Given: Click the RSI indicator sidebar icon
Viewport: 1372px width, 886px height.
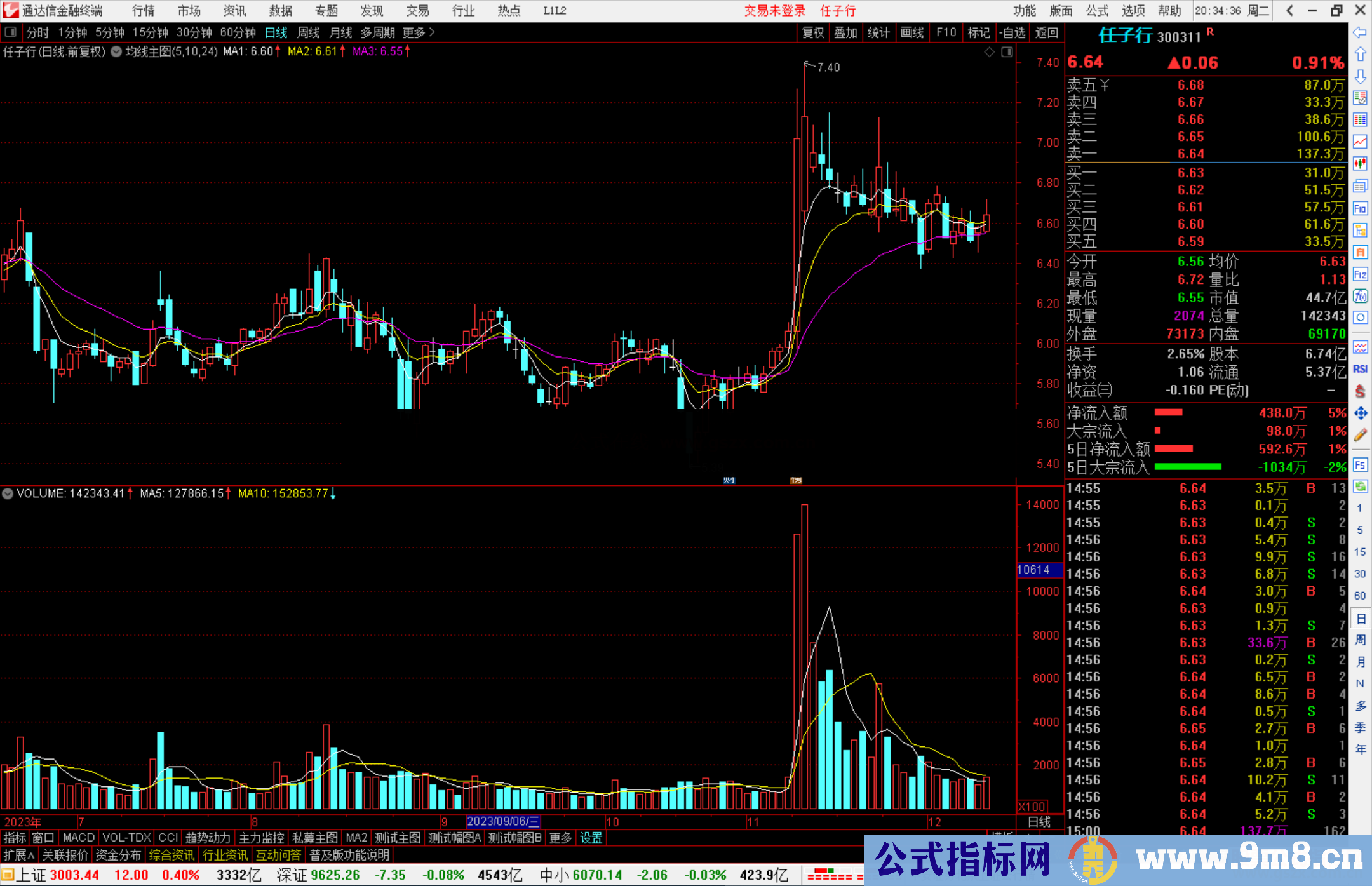Looking at the screenshot, I should point(1360,369).
